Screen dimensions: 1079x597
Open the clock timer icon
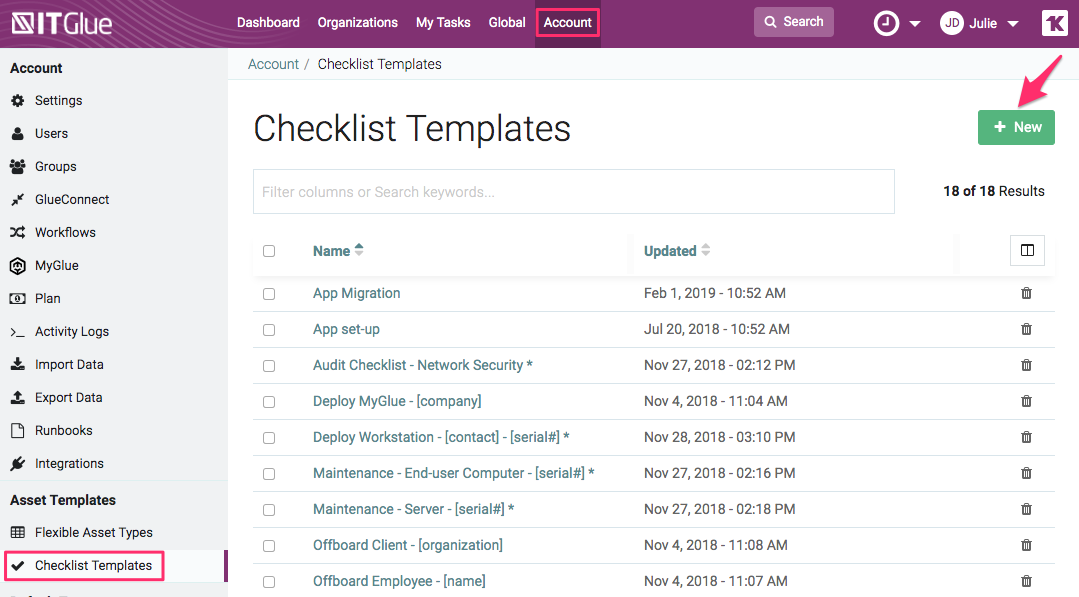pyautogui.click(x=886, y=23)
